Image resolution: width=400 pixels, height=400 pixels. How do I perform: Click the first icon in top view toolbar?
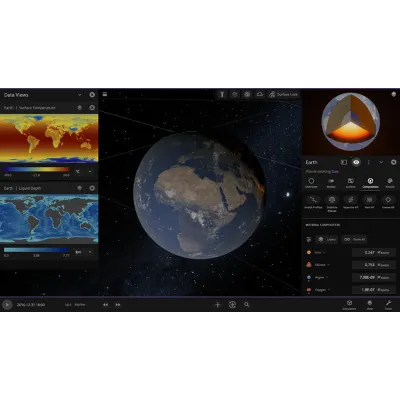tap(222, 95)
